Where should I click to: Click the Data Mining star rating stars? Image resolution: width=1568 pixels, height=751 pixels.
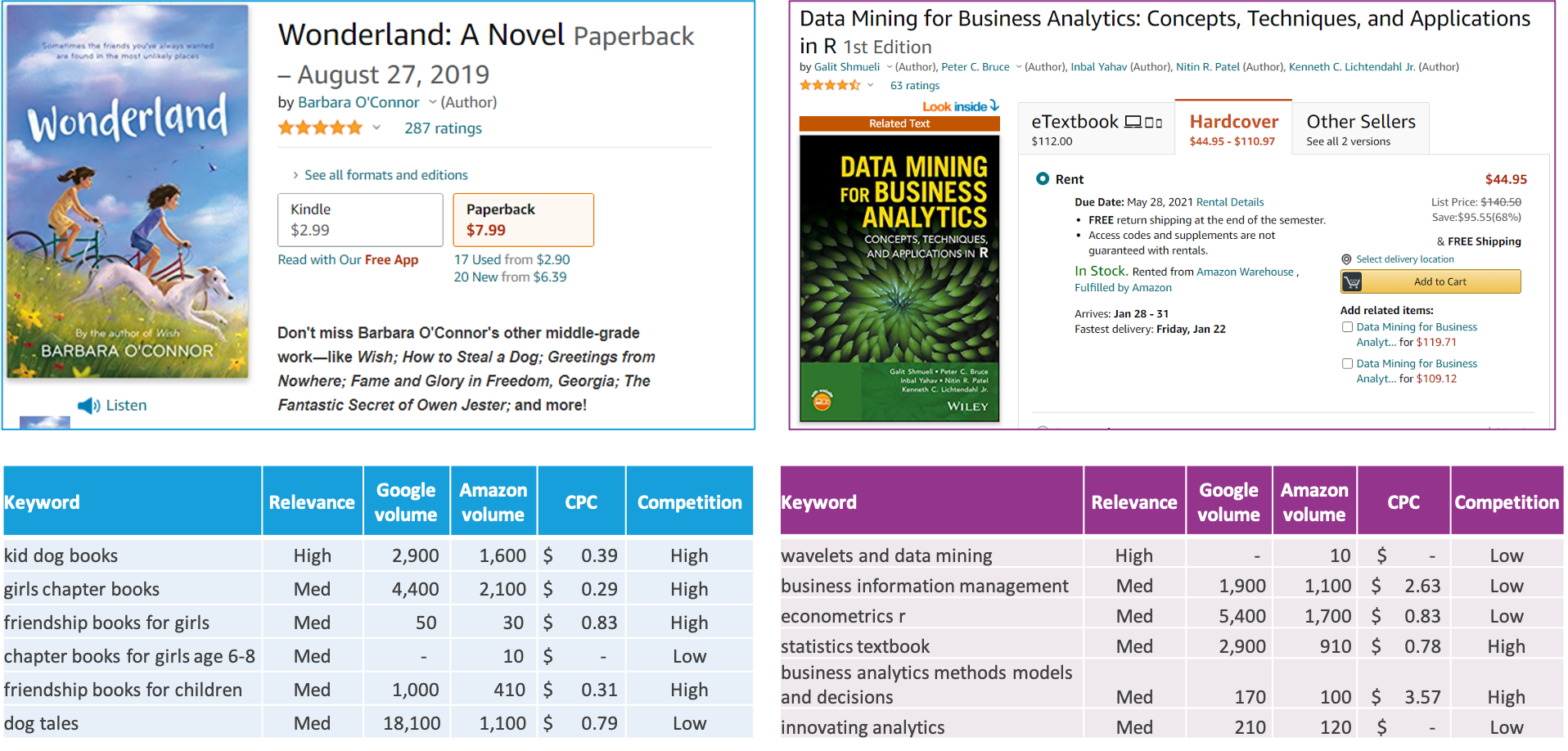(x=830, y=85)
